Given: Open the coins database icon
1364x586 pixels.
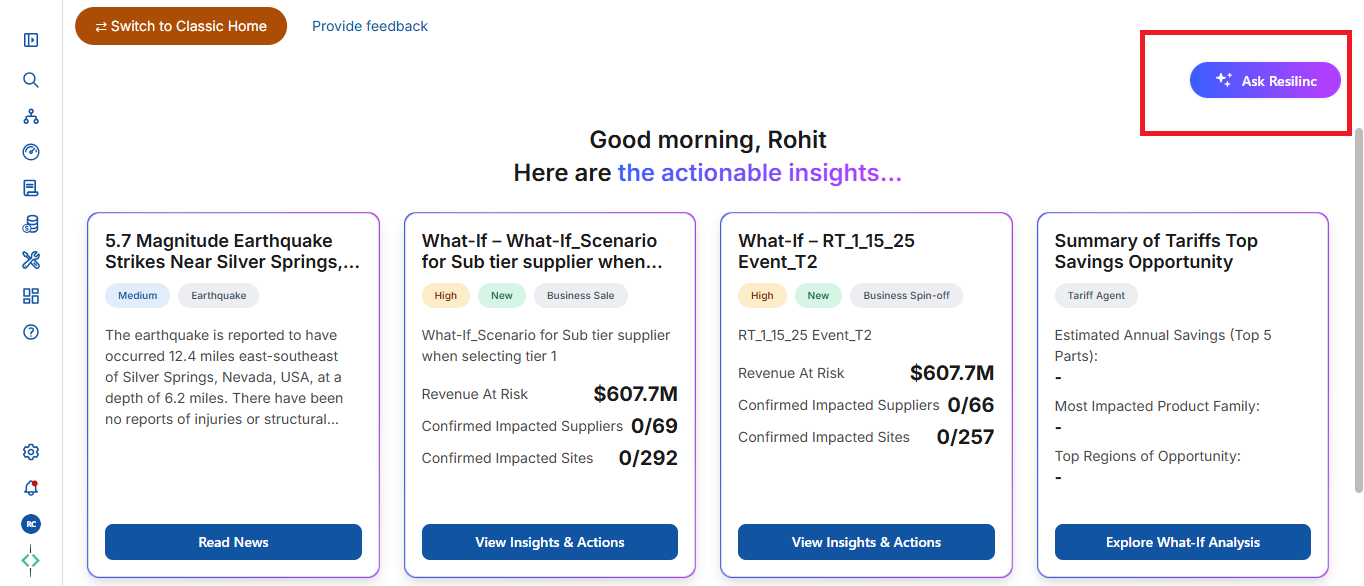Looking at the screenshot, I should pyautogui.click(x=31, y=224).
